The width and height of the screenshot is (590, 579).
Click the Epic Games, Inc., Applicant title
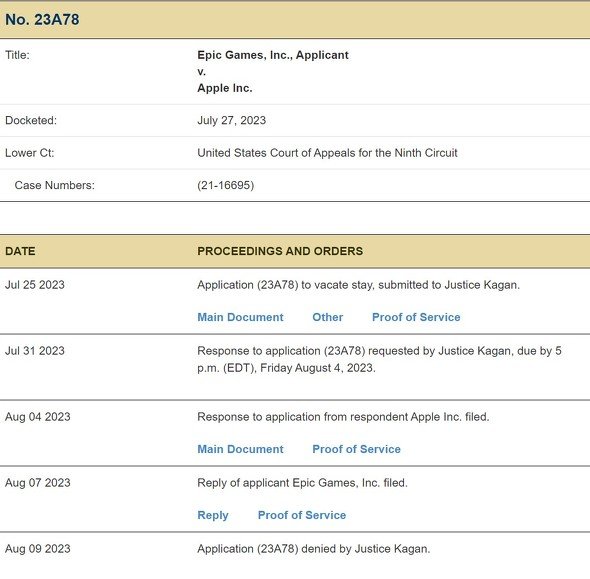point(273,55)
